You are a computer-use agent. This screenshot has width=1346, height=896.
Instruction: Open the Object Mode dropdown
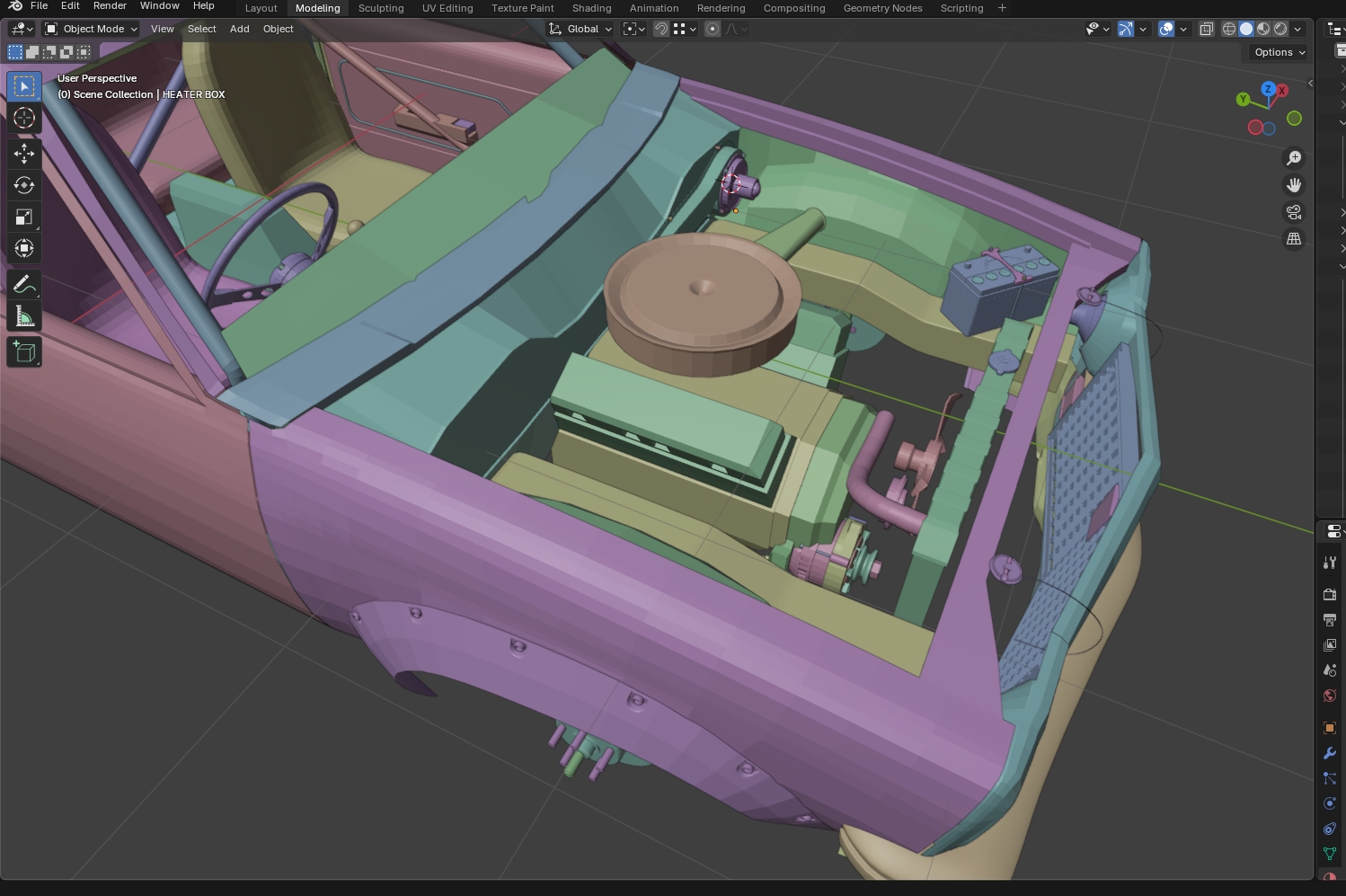click(x=92, y=29)
